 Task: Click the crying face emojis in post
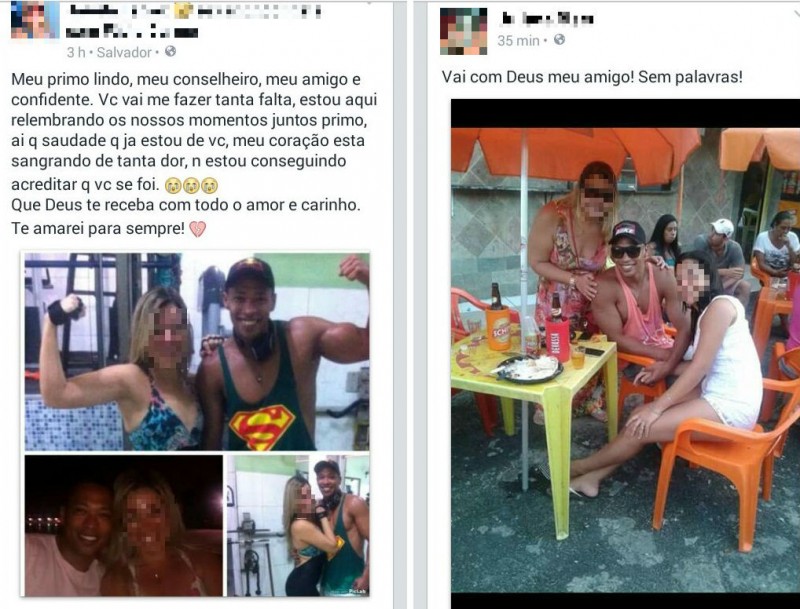pyautogui.click(x=191, y=185)
